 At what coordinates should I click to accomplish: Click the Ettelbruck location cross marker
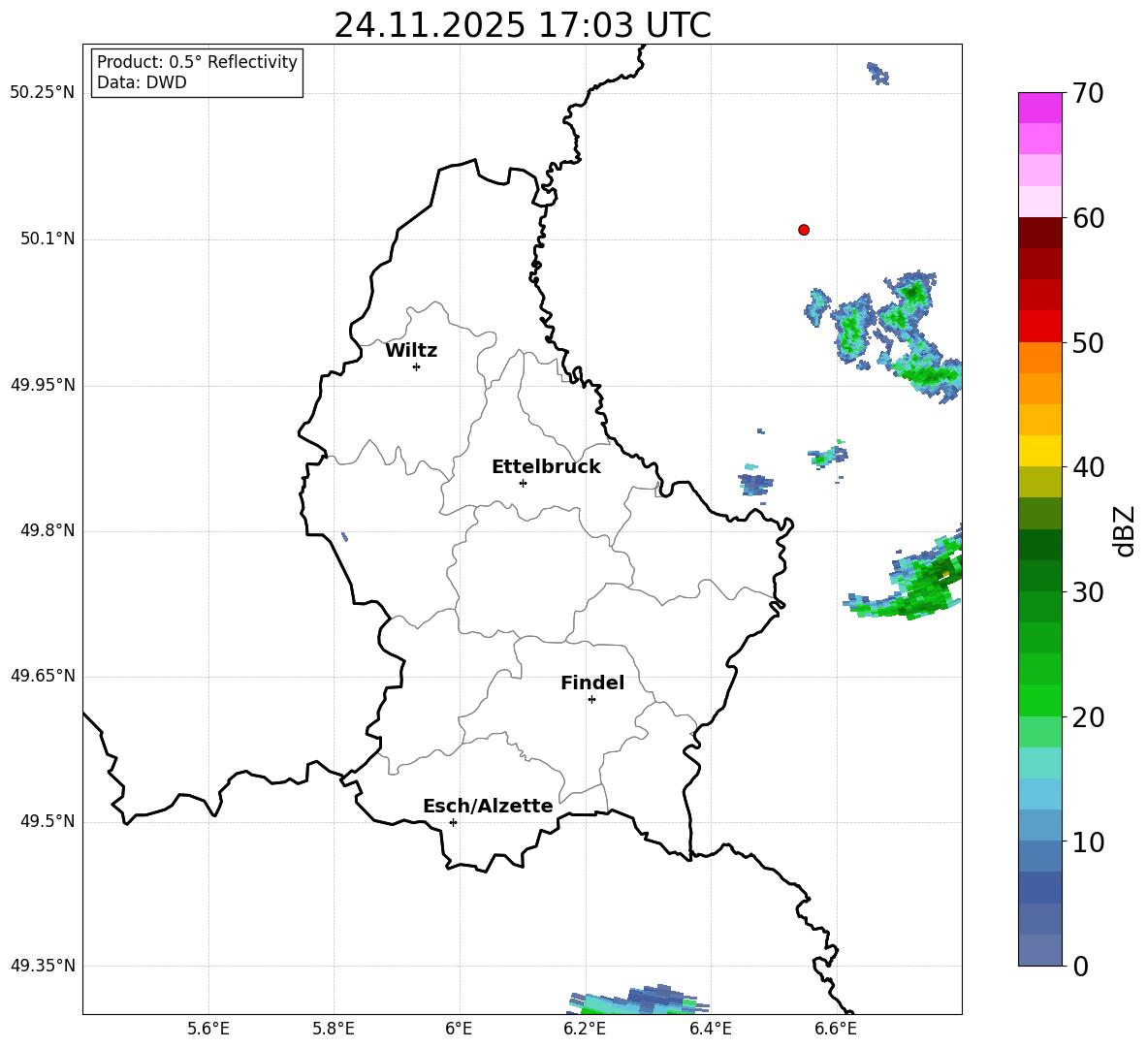[x=523, y=483]
